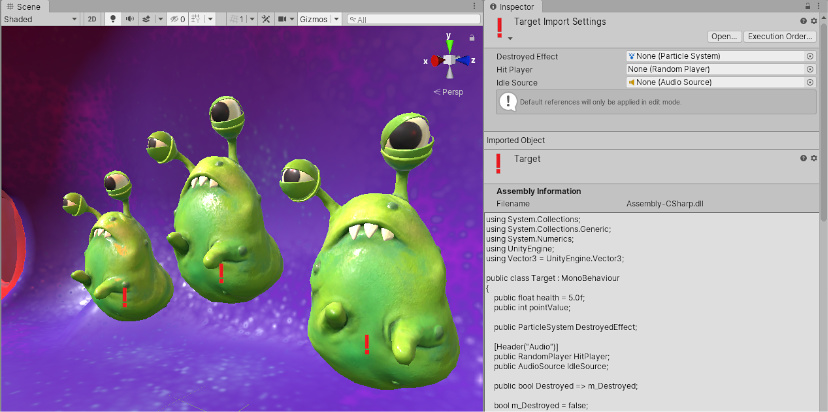
Task: Click the Open... button
Action: click(x=724, y=36)
